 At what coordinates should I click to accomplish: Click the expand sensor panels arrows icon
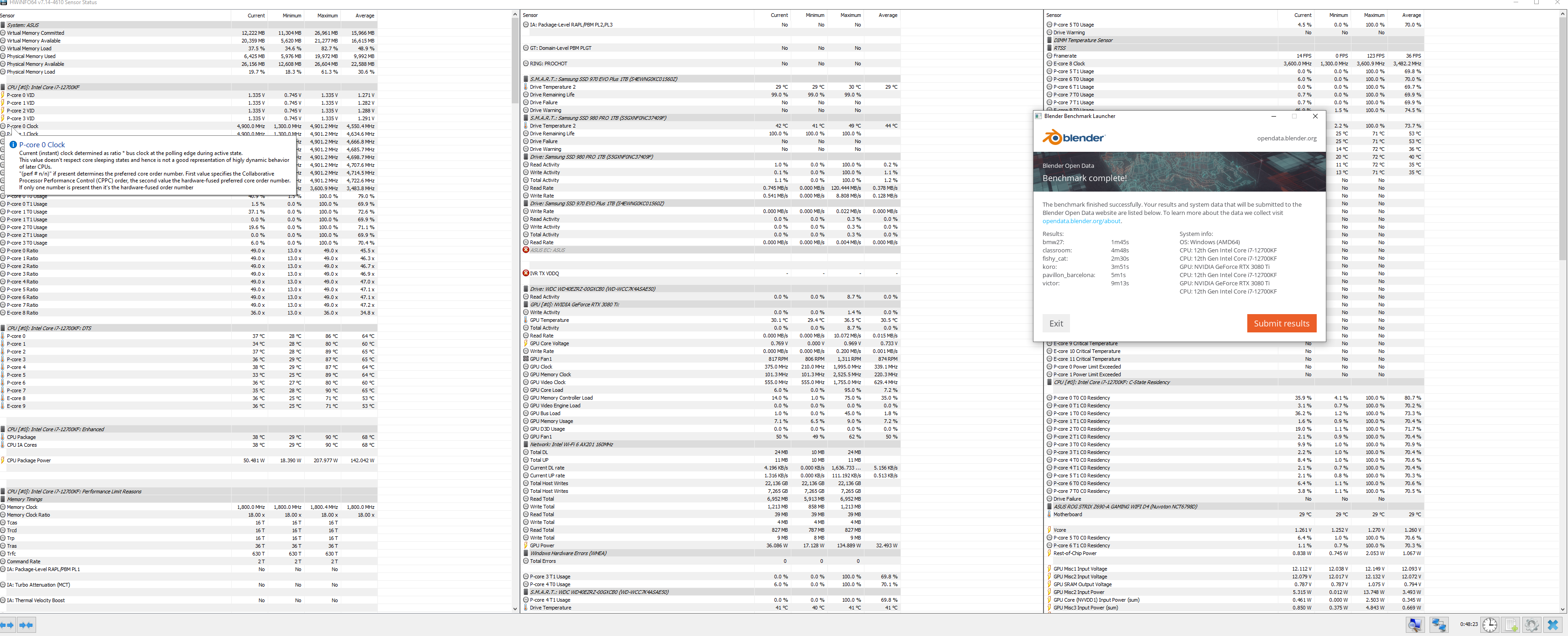click(7, 625)
